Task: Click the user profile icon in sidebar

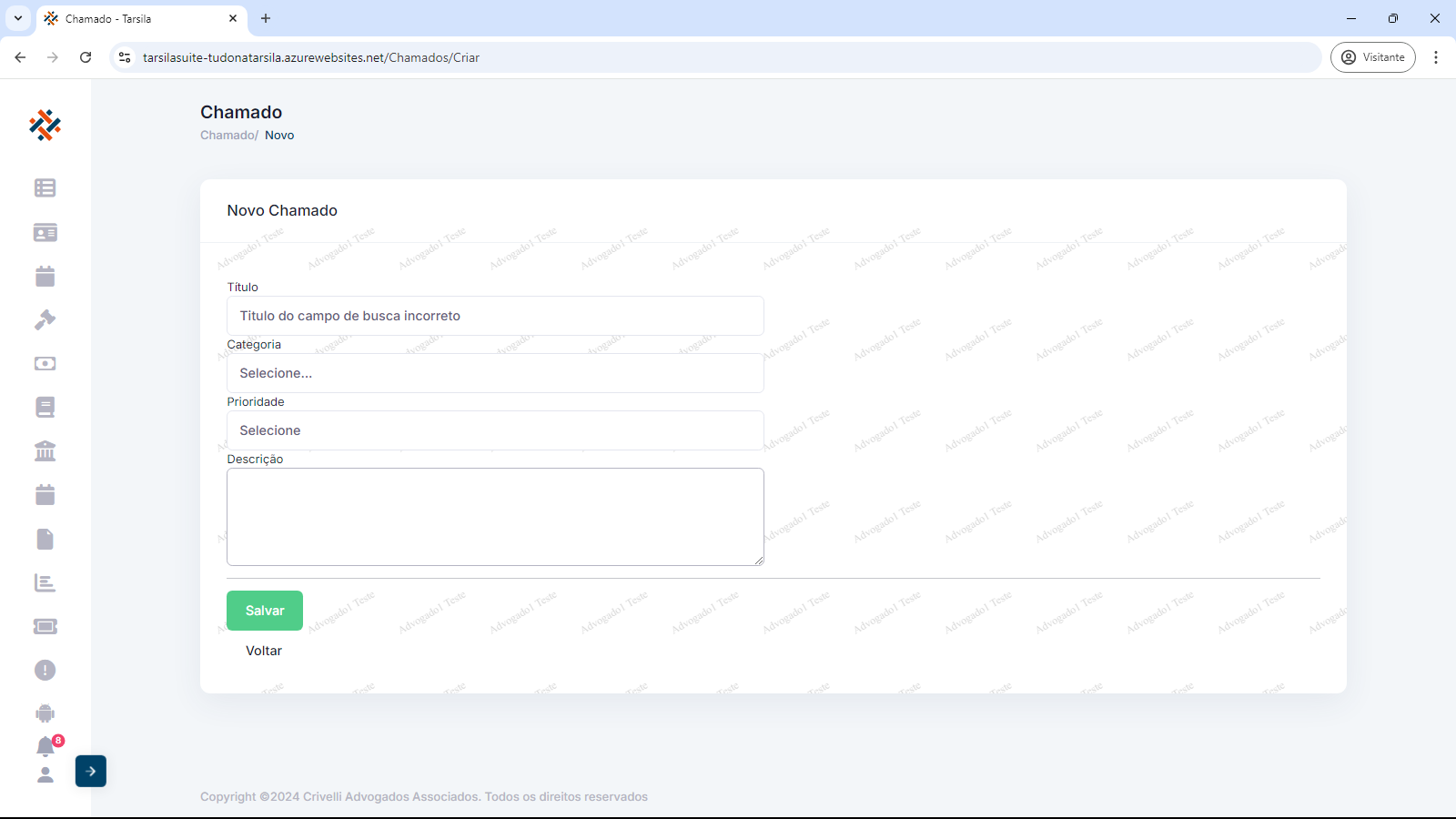Action: (45, 774)
